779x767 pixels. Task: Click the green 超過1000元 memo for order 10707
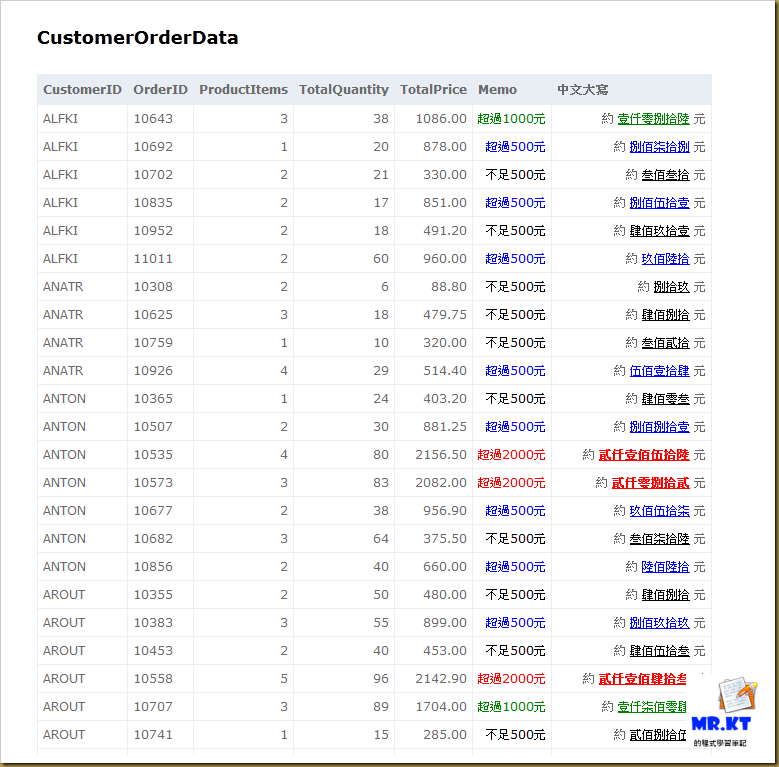click(x=511, y=706)
